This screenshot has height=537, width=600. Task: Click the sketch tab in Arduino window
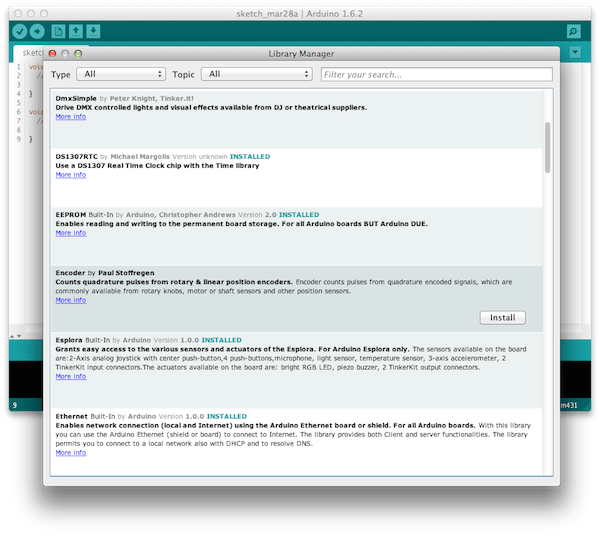[29, 53]
